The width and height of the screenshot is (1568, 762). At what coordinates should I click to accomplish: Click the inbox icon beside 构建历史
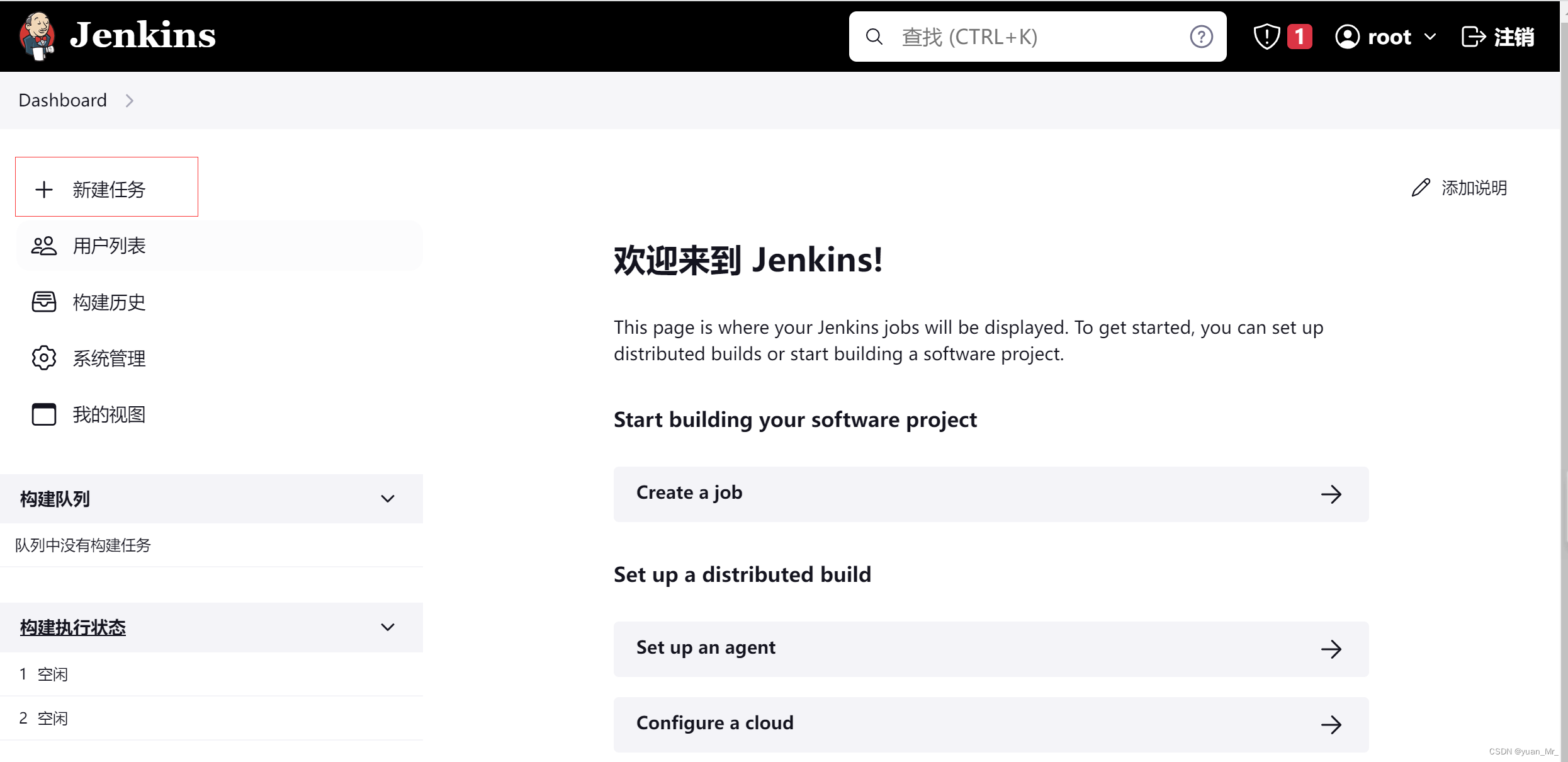tap(44, 302)
